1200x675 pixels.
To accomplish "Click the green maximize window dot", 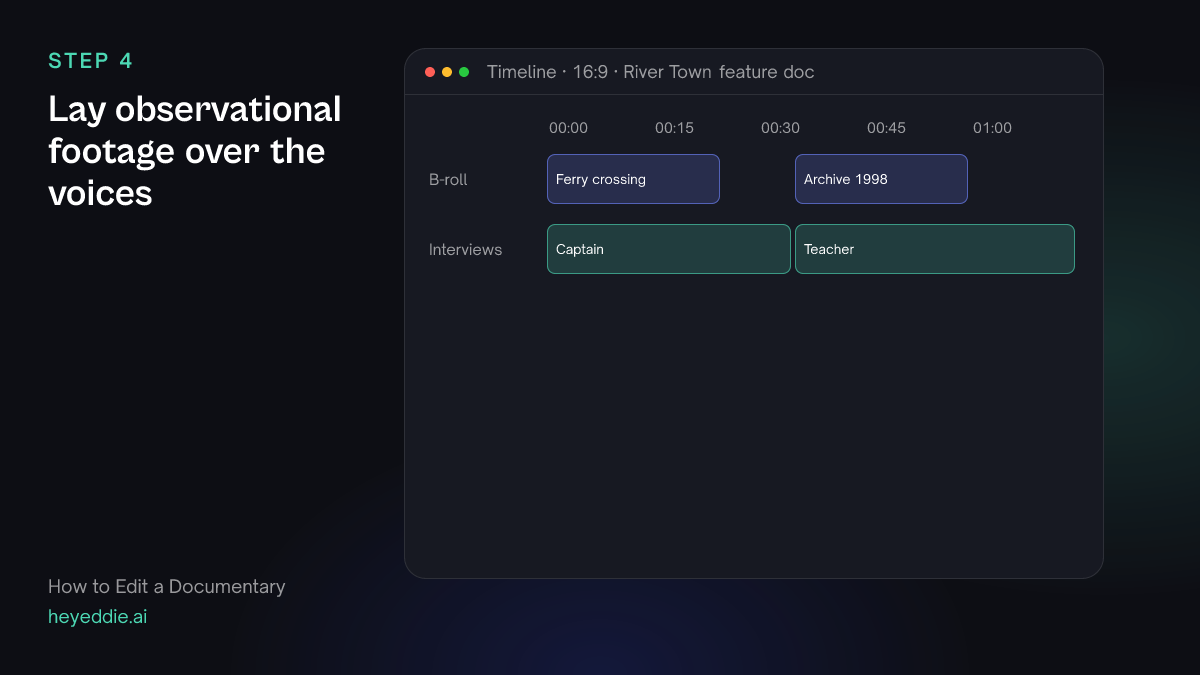I will 464,72.
